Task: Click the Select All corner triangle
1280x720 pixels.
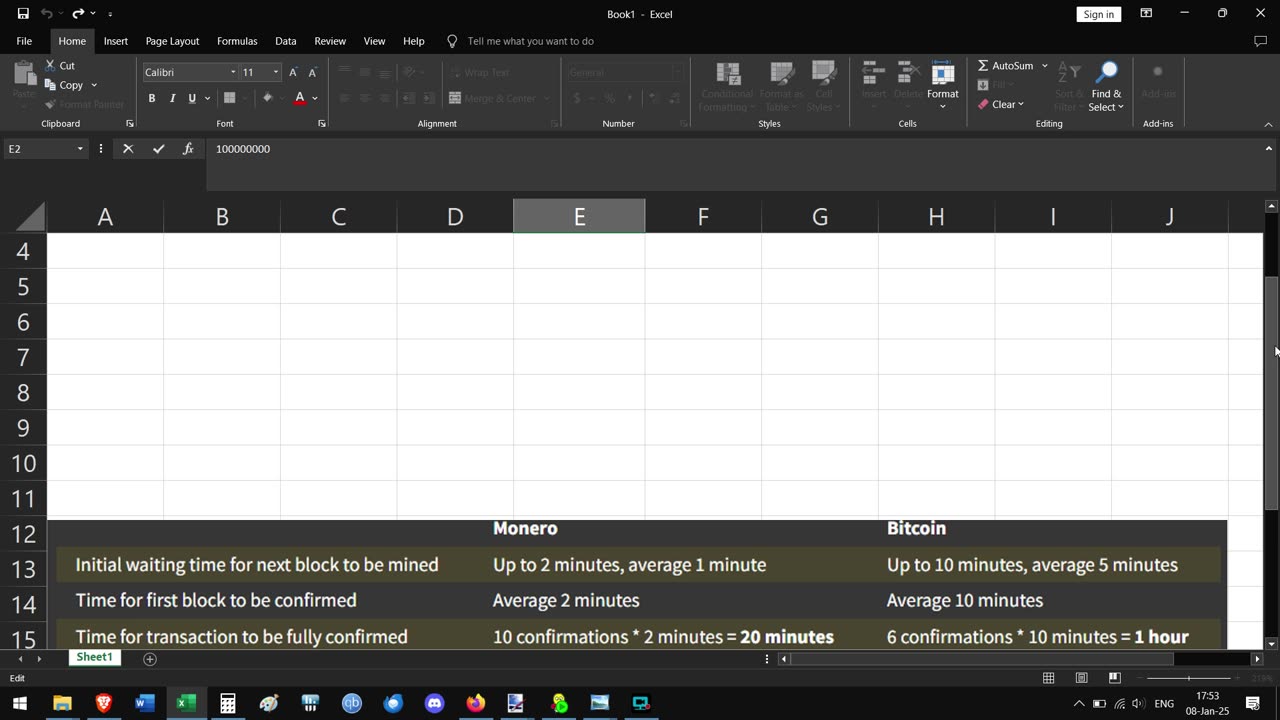Action: pos(30,217)
